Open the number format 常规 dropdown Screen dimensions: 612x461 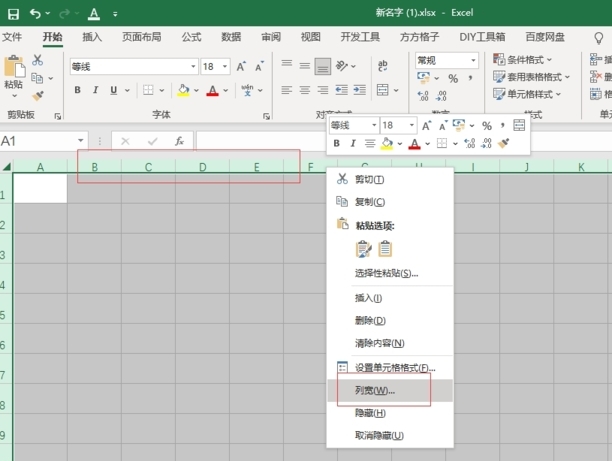click(473, 61)
